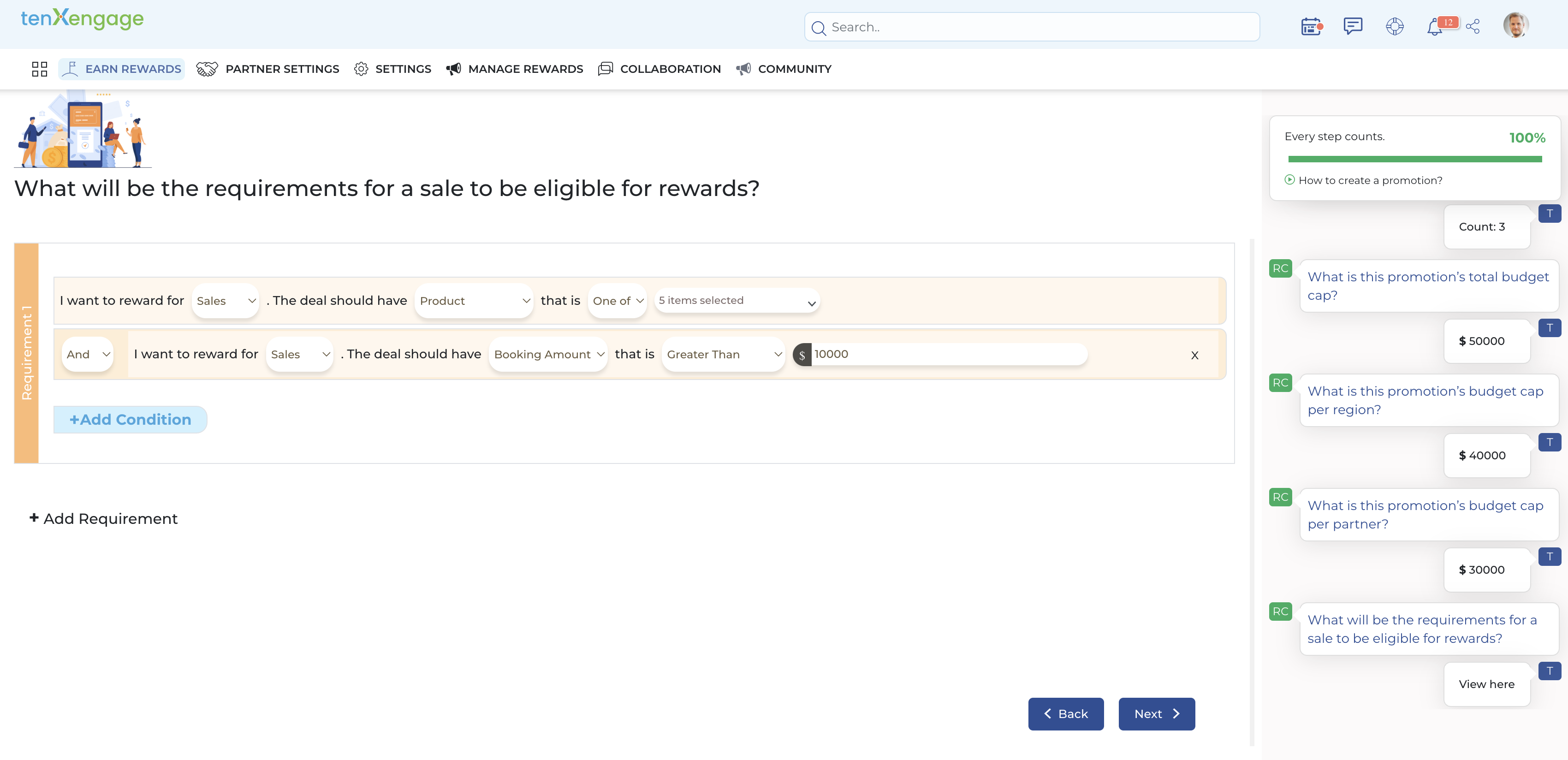Play 'How to create a promotion?' video
Viewport: 1568px width, 760px height.
tap(1364, 180)
